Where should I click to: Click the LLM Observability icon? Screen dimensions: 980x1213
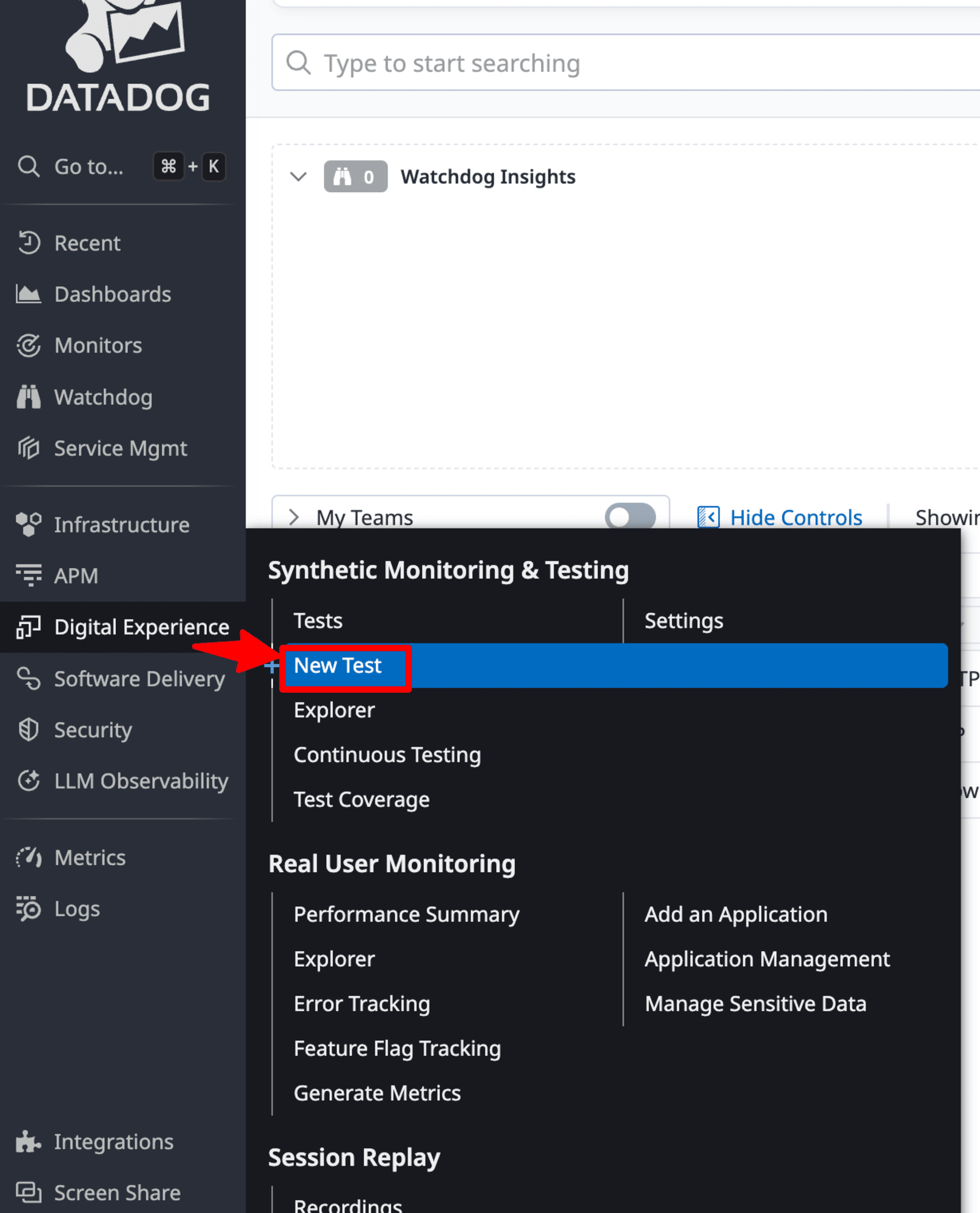[x=29, y=781]
